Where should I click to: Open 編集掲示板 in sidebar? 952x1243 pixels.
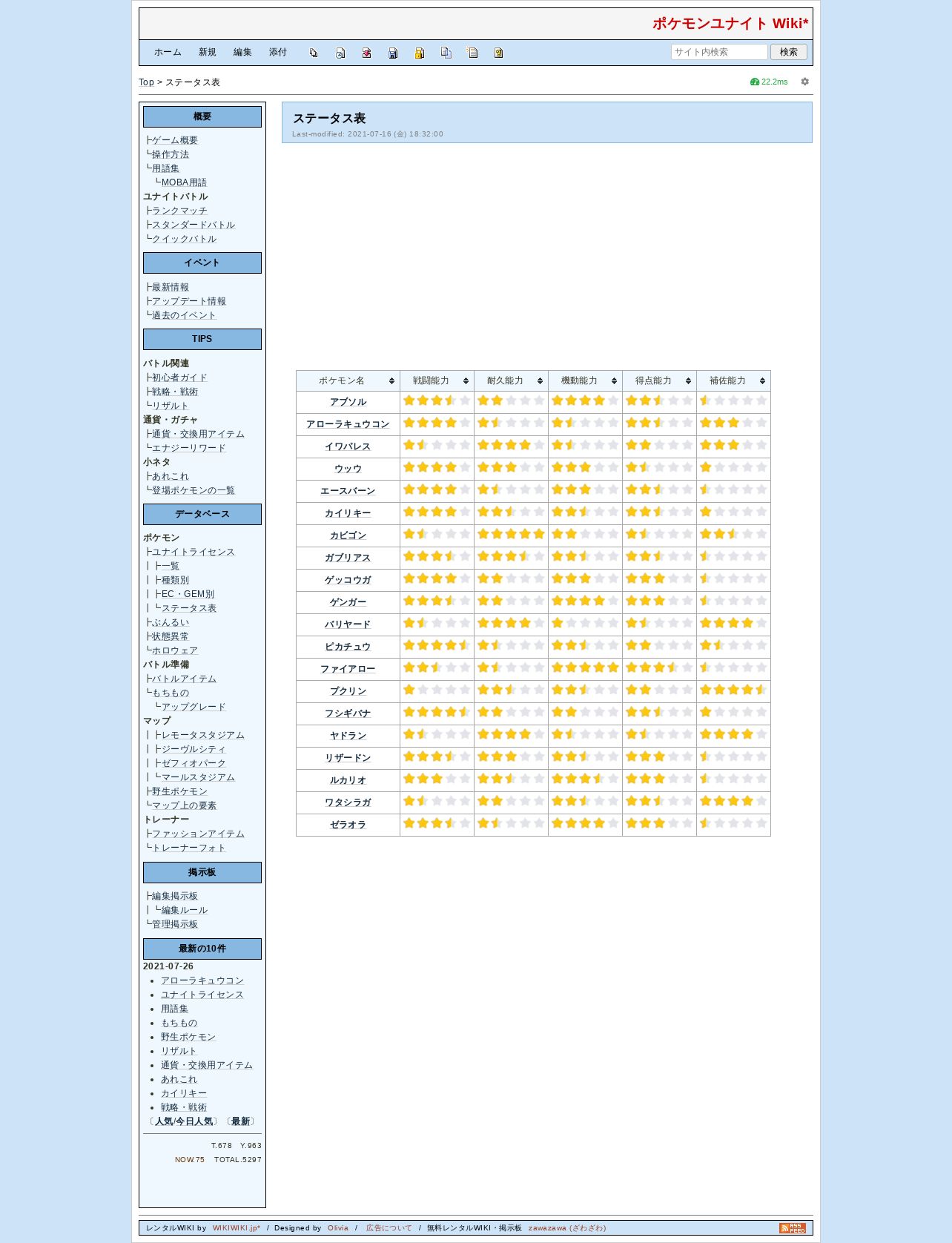(175, 896)
